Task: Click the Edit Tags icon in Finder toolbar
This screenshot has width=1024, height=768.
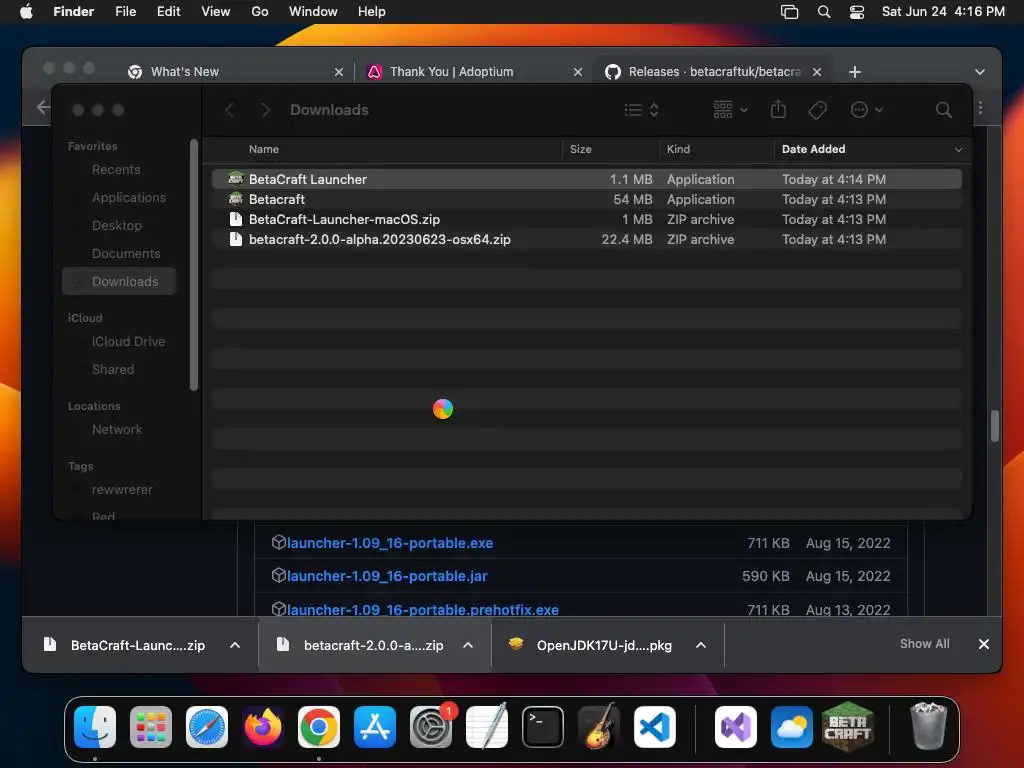Action: point(817,110)
